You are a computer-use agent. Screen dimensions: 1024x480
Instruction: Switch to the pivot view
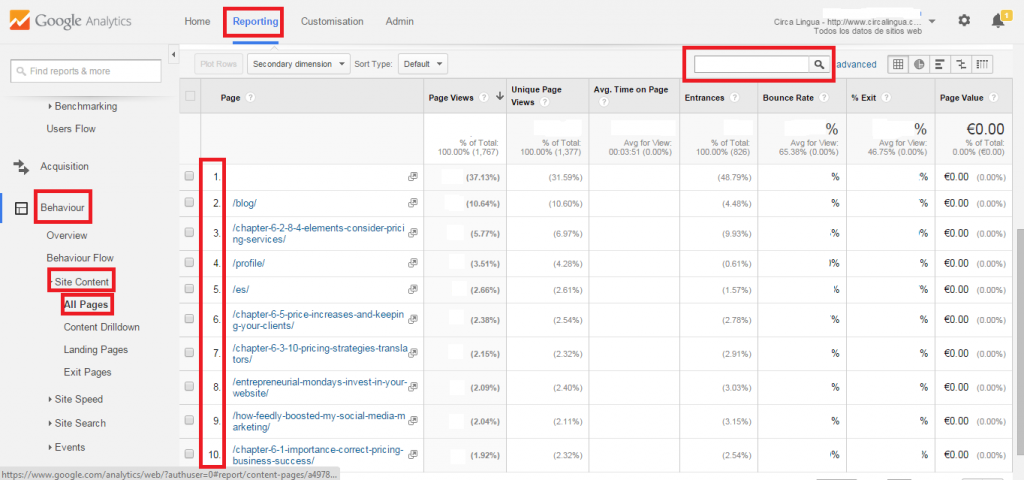982,65
